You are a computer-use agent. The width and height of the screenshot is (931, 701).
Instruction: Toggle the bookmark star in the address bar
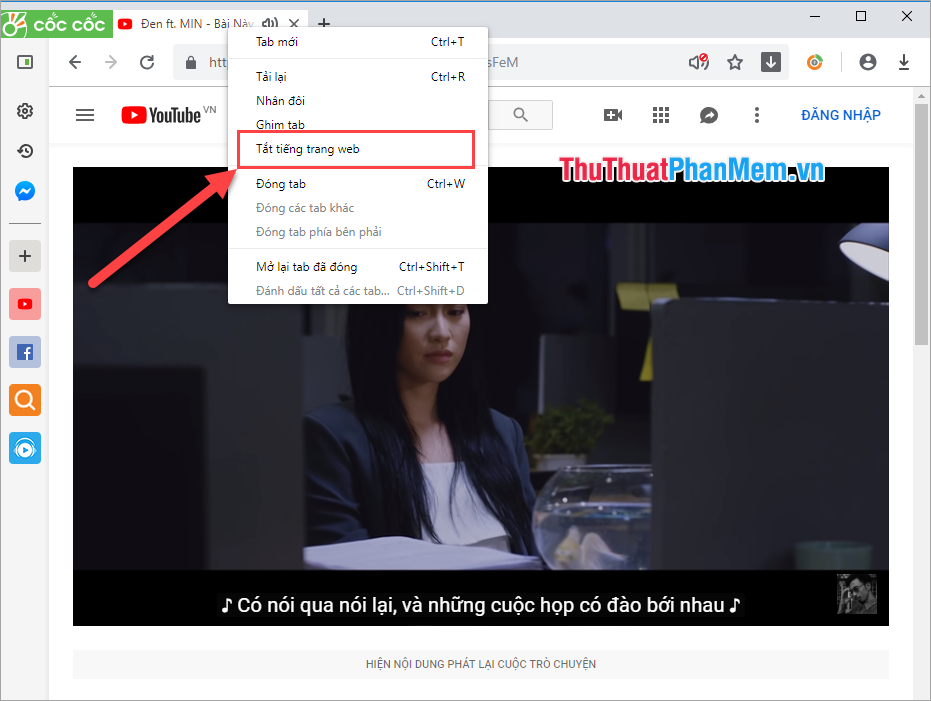[x=735, y=62]
